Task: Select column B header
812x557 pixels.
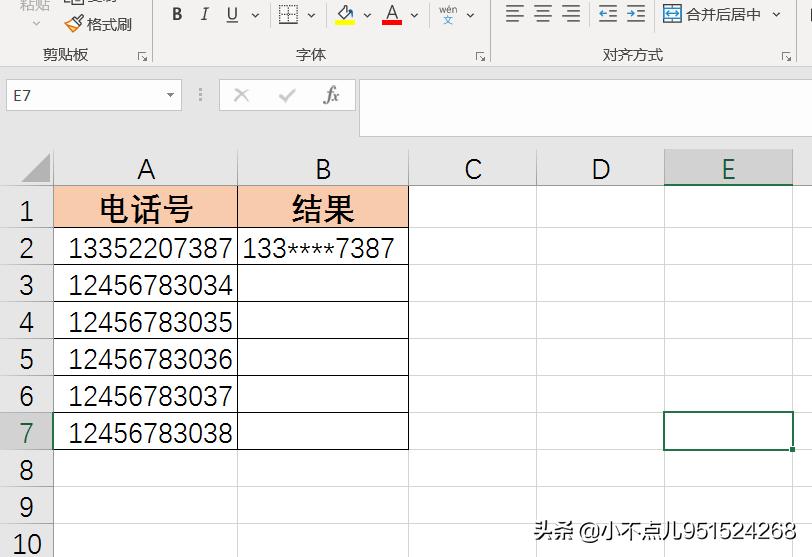Action: (323, 169)
